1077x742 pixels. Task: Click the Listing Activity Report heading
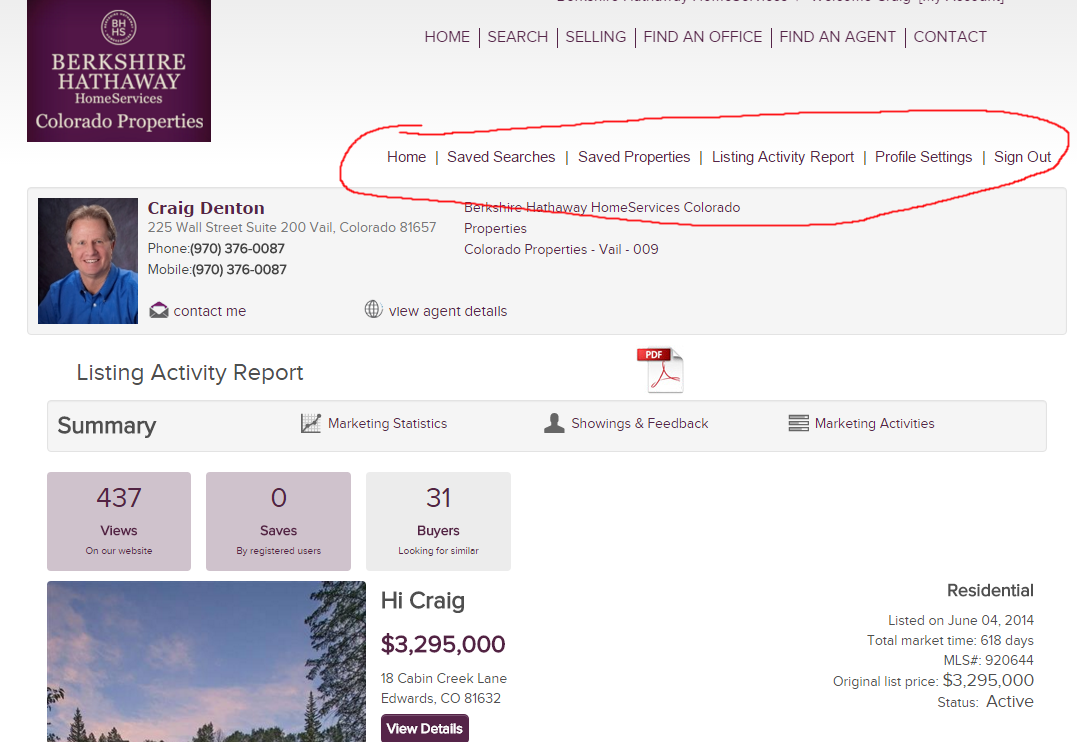click(190, 372)
